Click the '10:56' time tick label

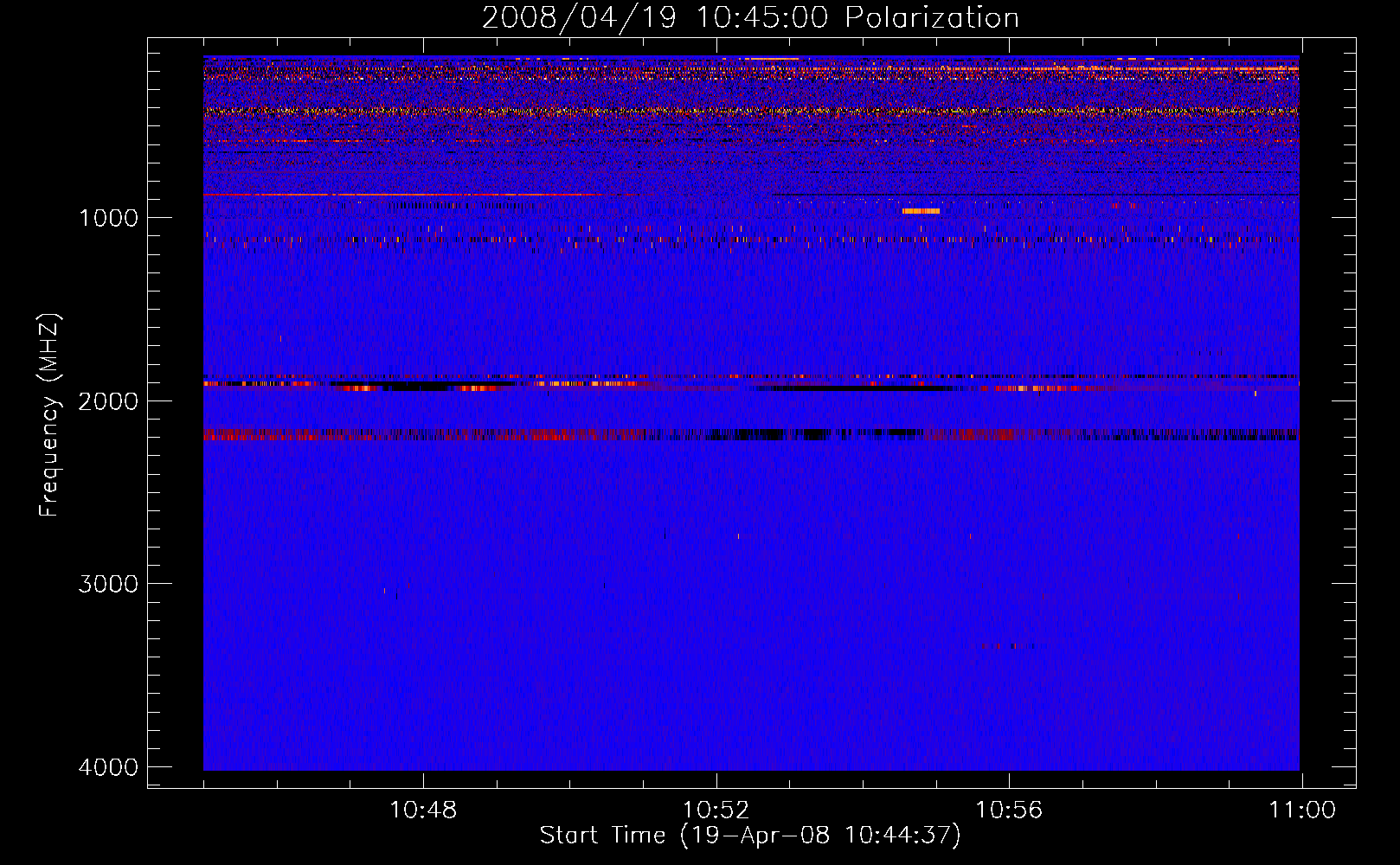coord(1009,811)
